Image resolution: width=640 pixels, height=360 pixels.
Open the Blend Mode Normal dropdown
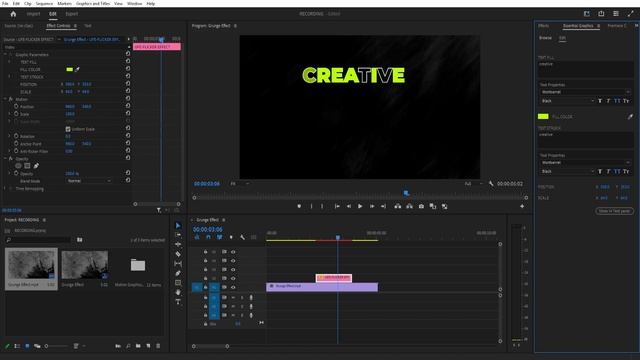[x=89, y=181]
